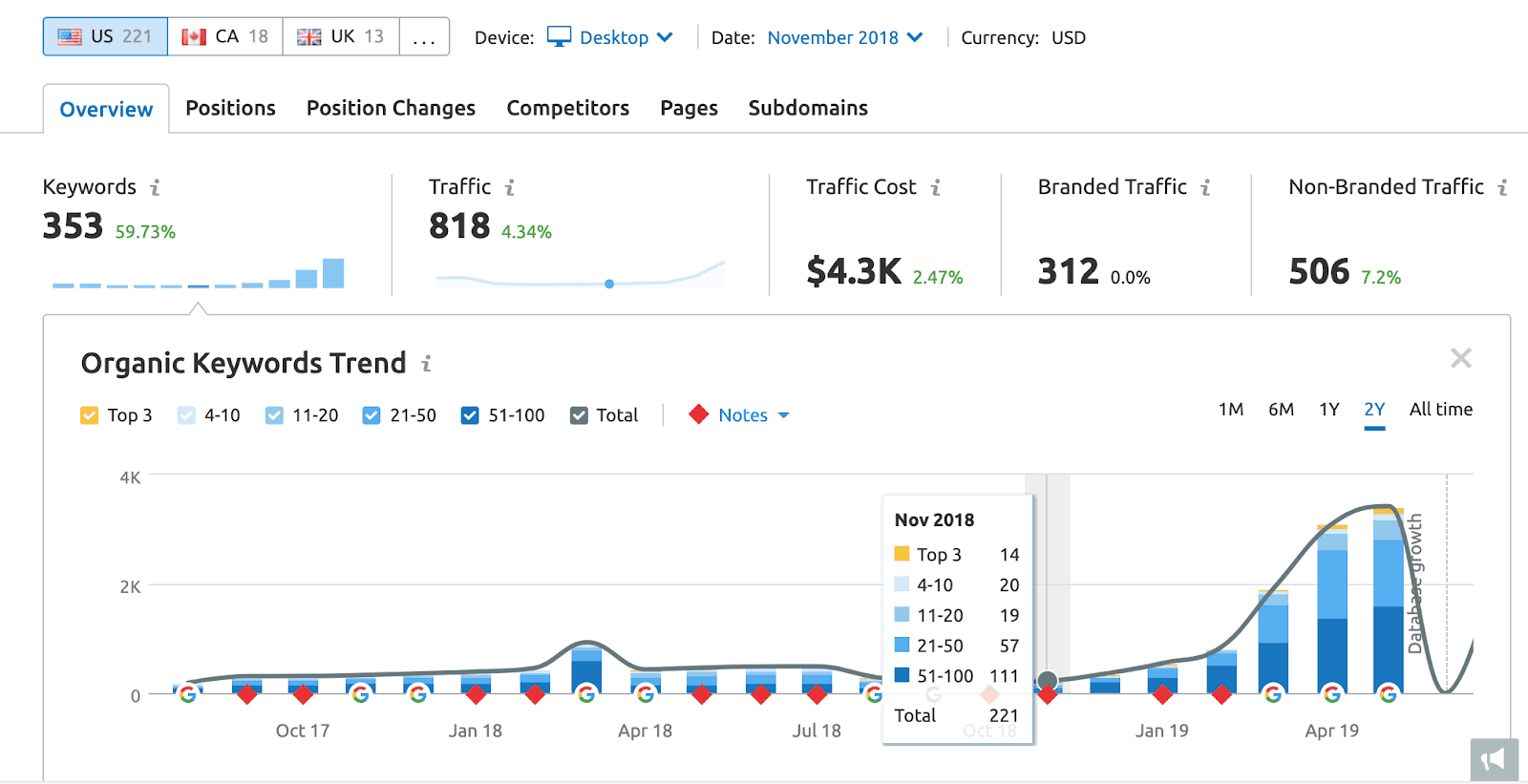
Task: Open the November 2018 date dropdown
Action: pyautogui.click(x=845, y=37)
